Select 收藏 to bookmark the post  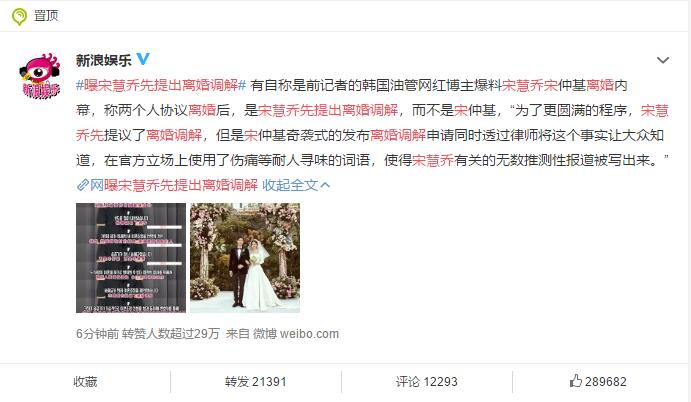(85, 382)
